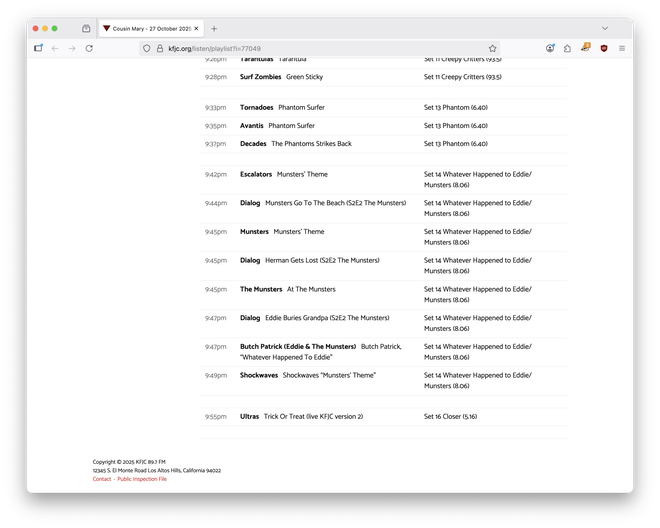Image resolution: width=660 pixels, height=528 pixels.
Task: Select the Cousin Mary playlist tab
Action: tap(145, 29)
